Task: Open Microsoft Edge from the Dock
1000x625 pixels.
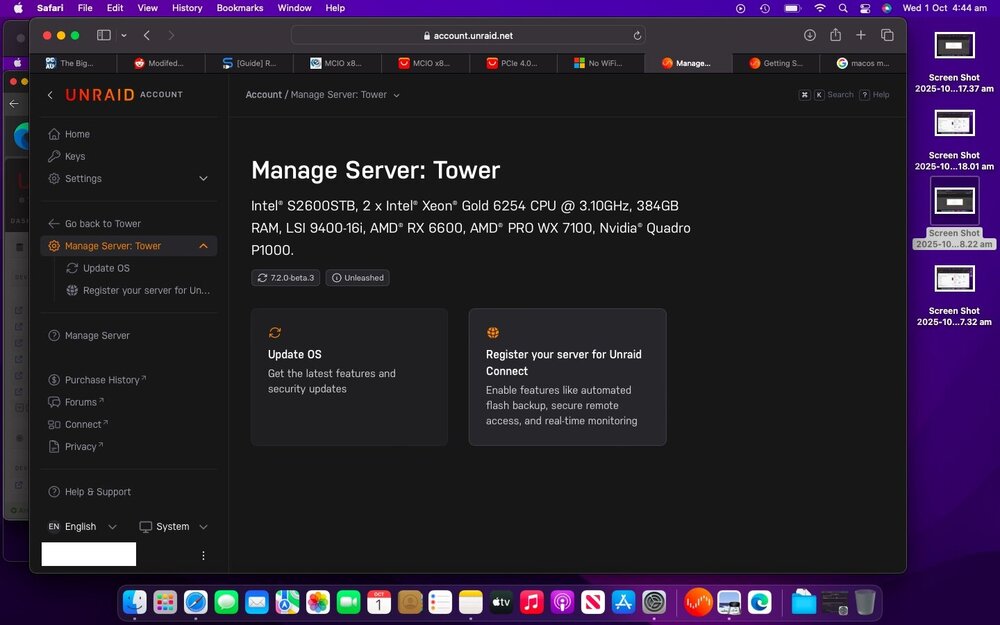Action: pyautogui.click(x=760, y=602)
